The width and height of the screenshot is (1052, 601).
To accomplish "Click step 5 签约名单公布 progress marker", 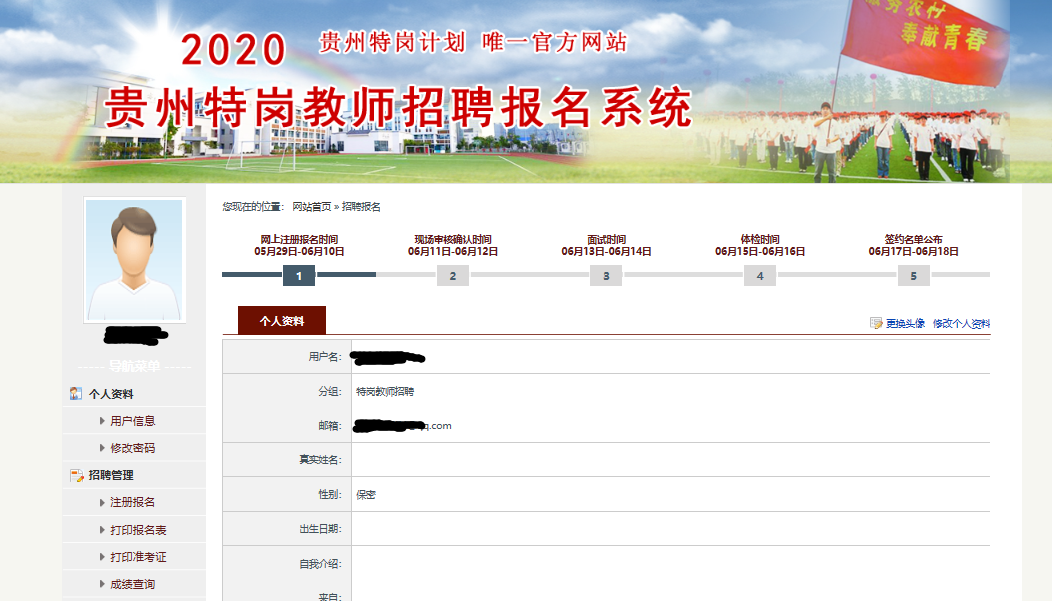I will pyautogui.click(x=913, y=276).
